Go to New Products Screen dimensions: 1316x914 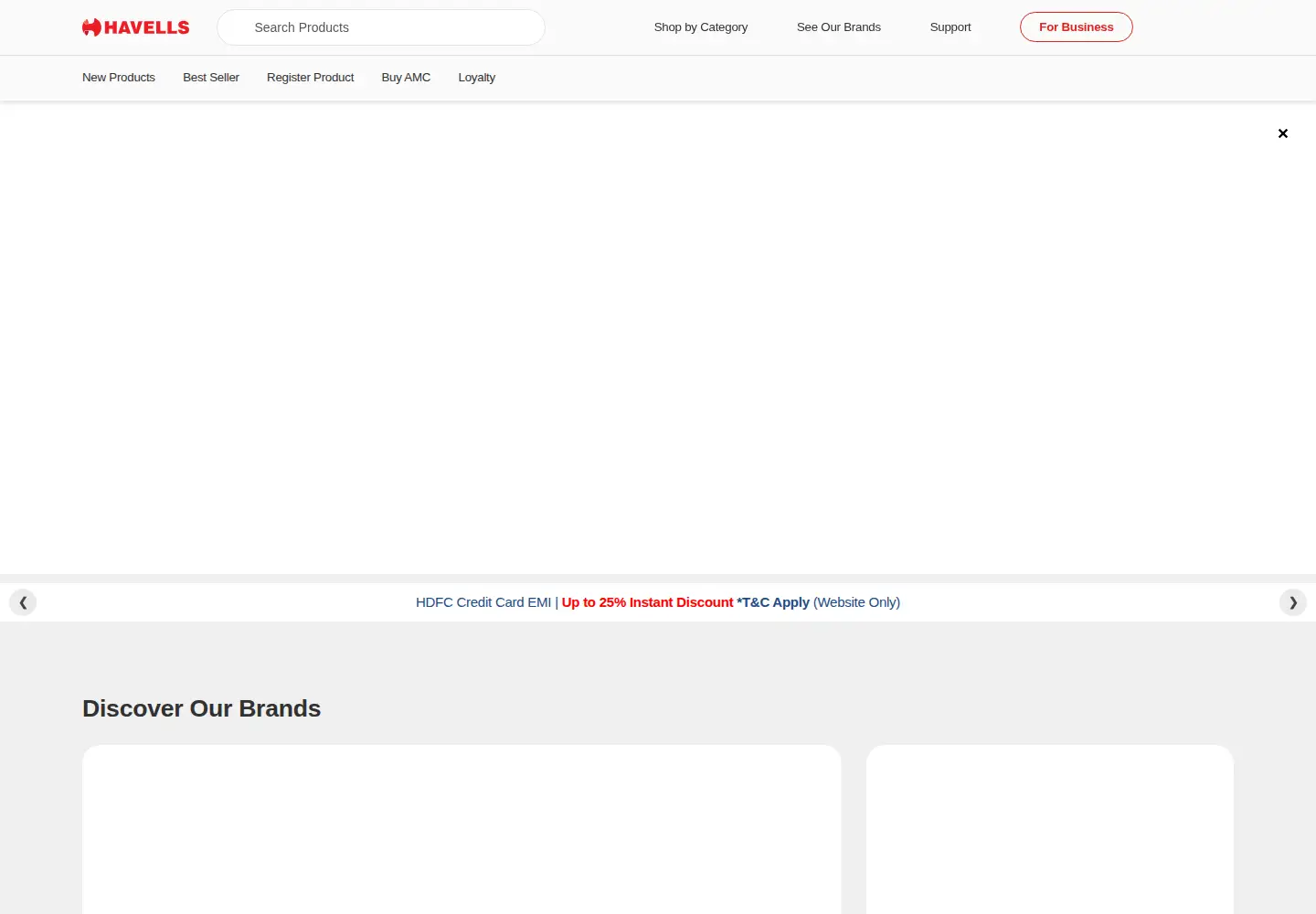click(x=119, y=78)
